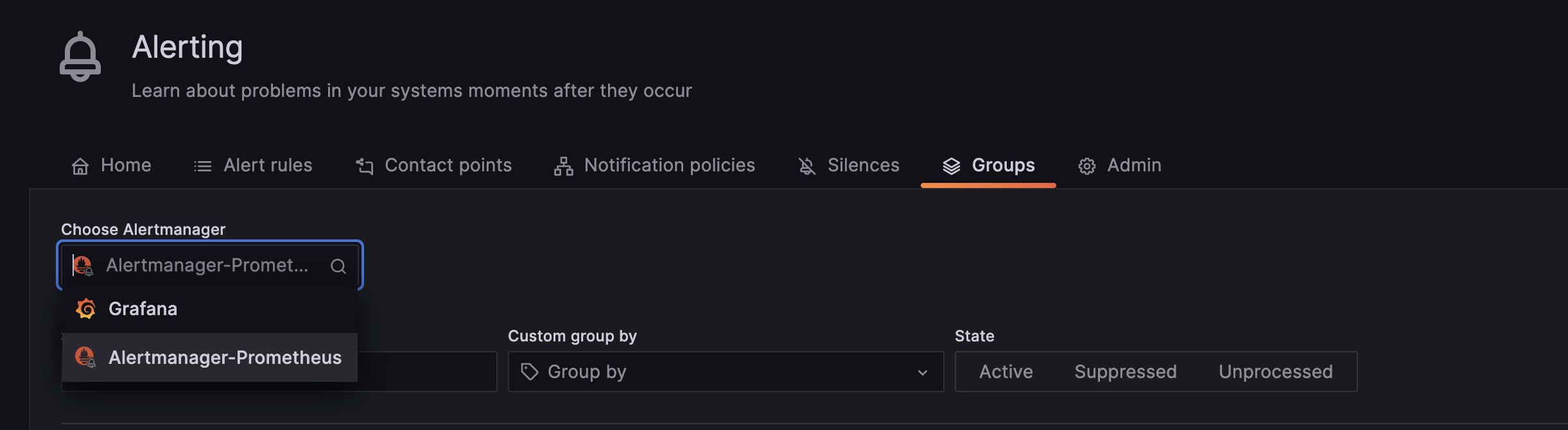Click the Alerting page title
This screenshot has width=1568, height=430.
pyautogui.click(x=187, y=47)
